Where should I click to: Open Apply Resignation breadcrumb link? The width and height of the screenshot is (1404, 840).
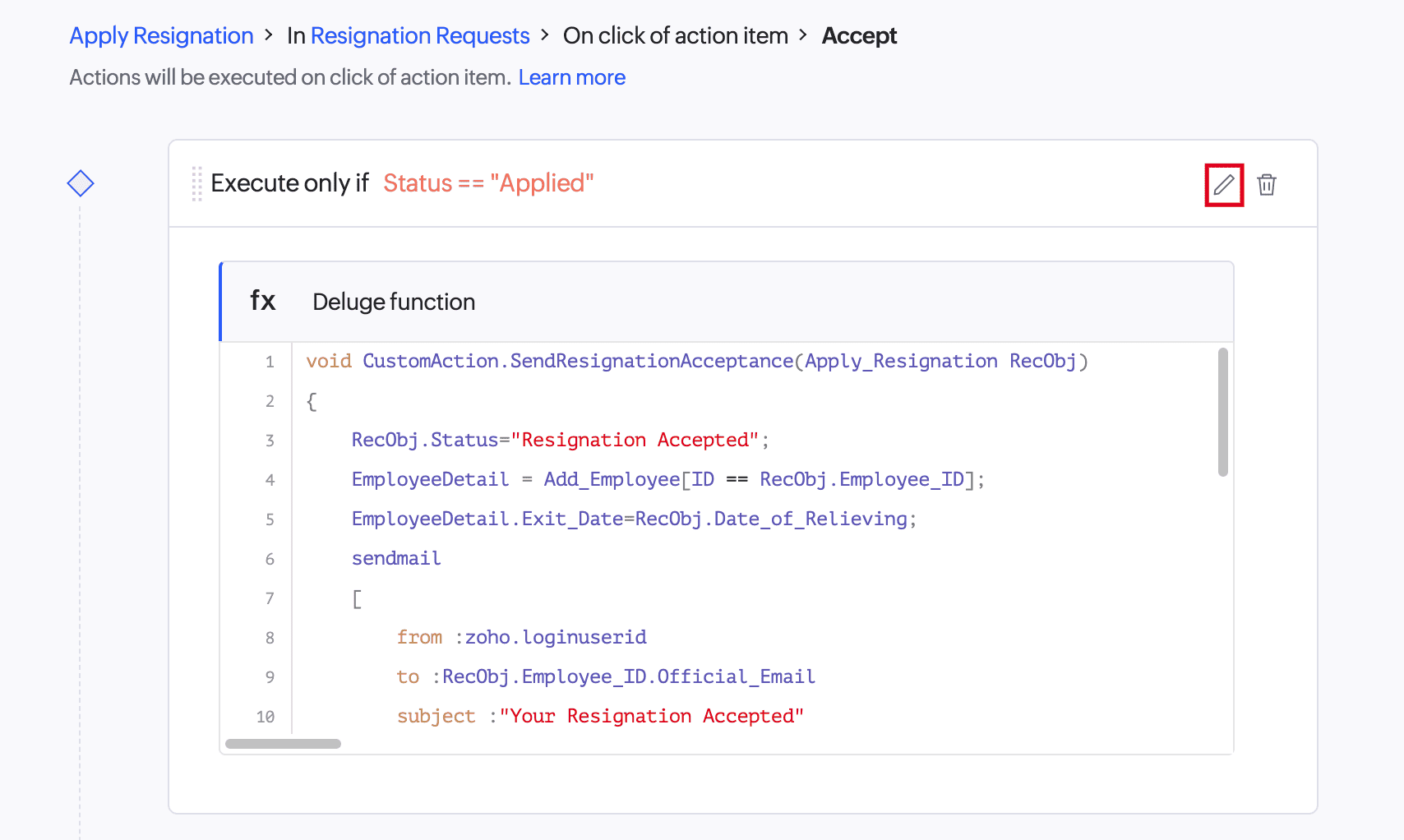coord(161,36)
